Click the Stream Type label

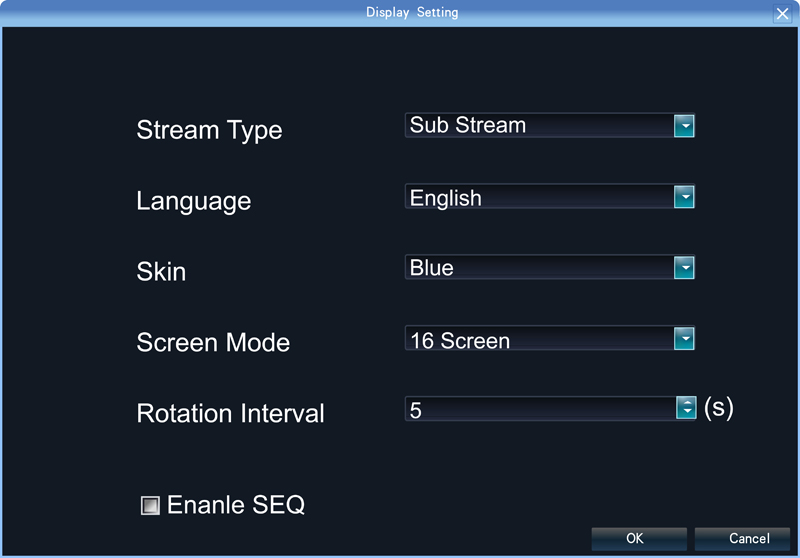tap(209, 130)
